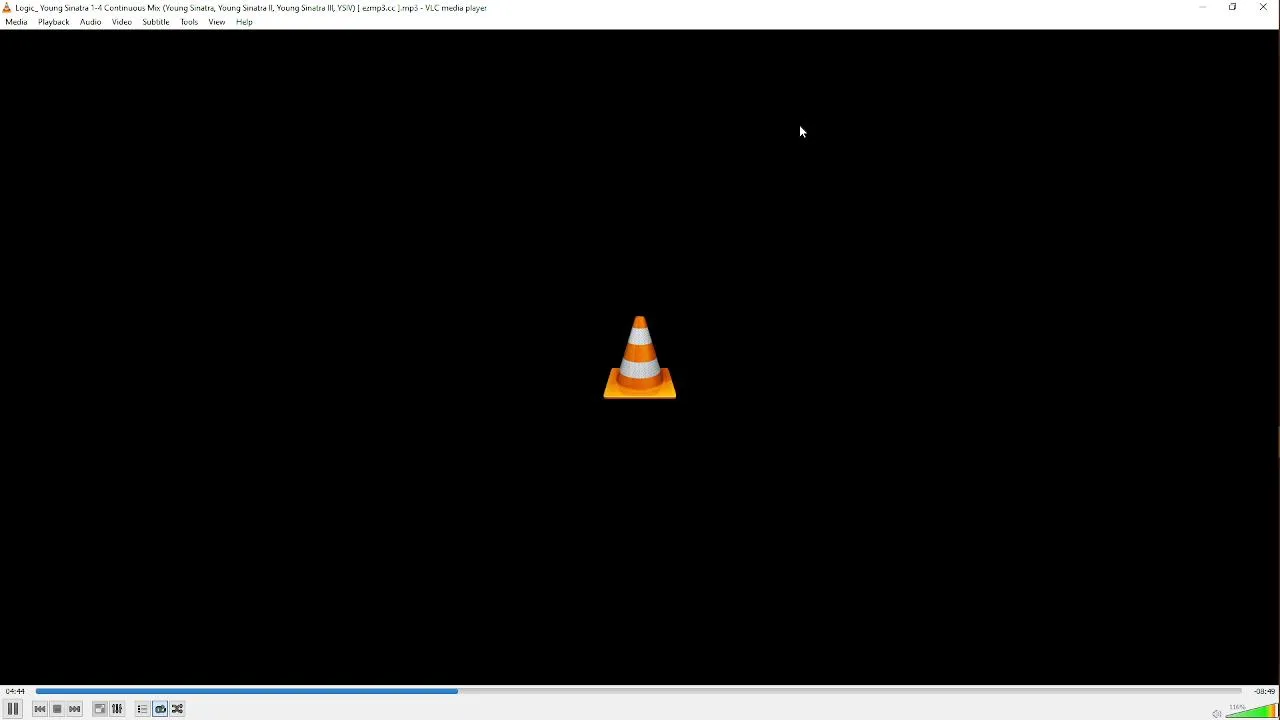
Task: Pause playback with the pause button
Action: click(13, 709)
